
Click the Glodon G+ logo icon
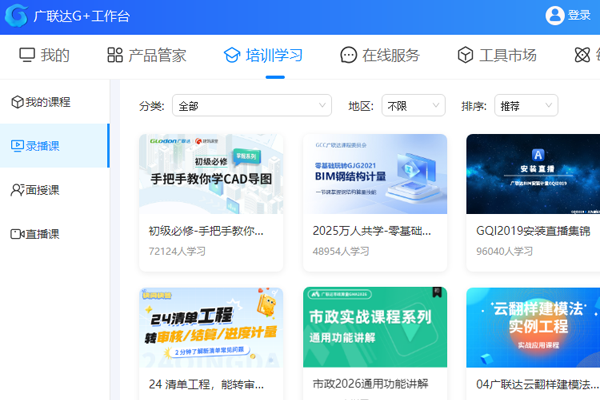(16, 16)
